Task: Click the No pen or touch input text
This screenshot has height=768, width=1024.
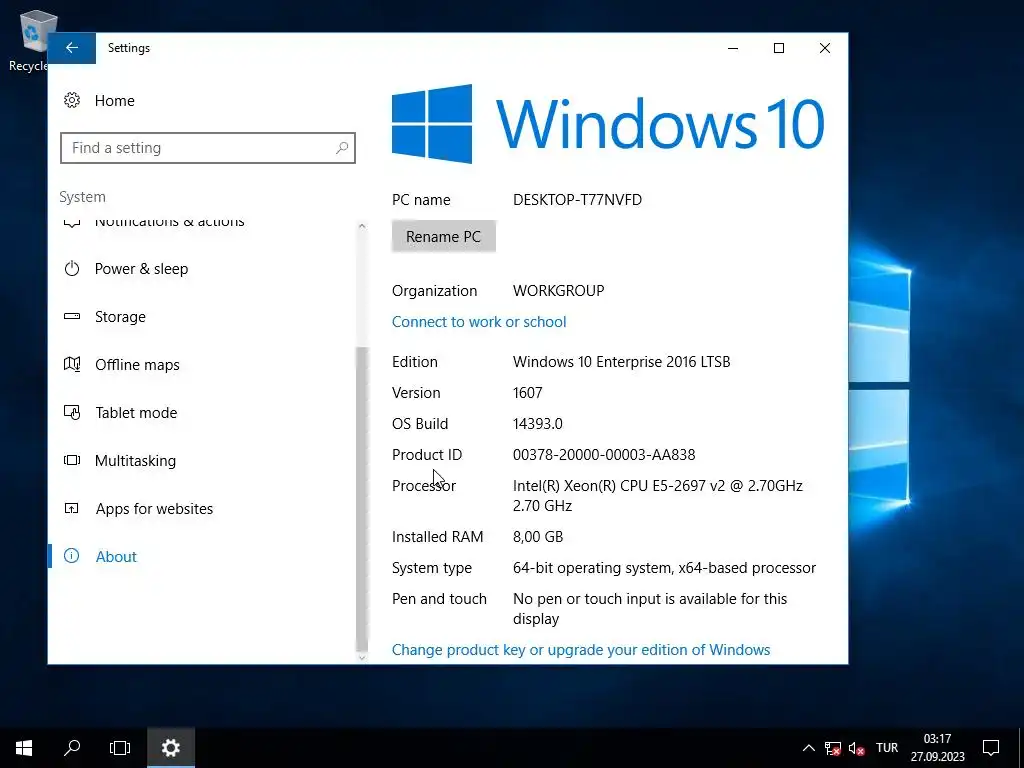Action: (650, 609)
